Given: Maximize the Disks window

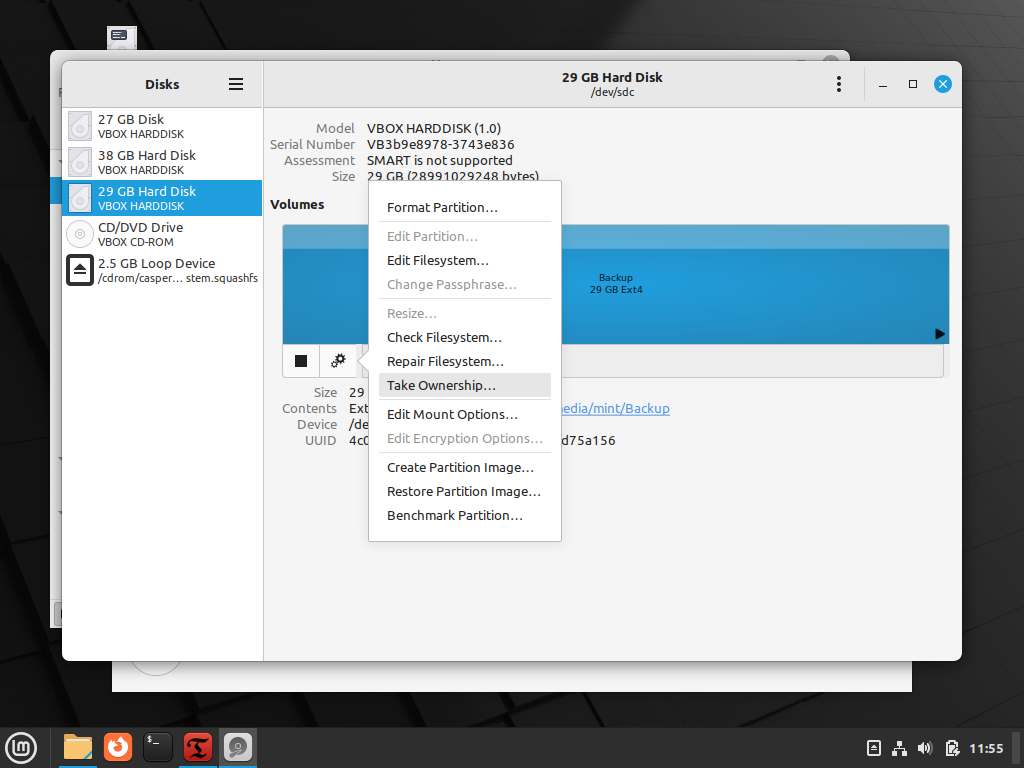Looking at the screenshot, I should click(913, 84).
